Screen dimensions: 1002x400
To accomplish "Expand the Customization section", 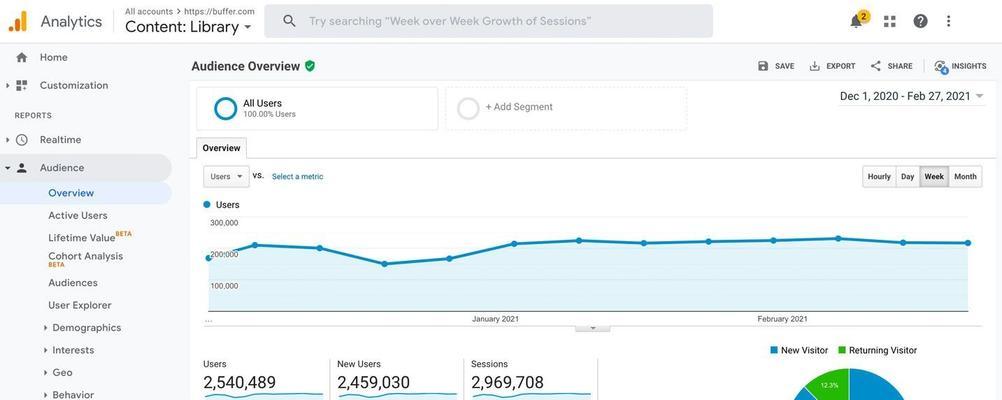I will point(7,85).
